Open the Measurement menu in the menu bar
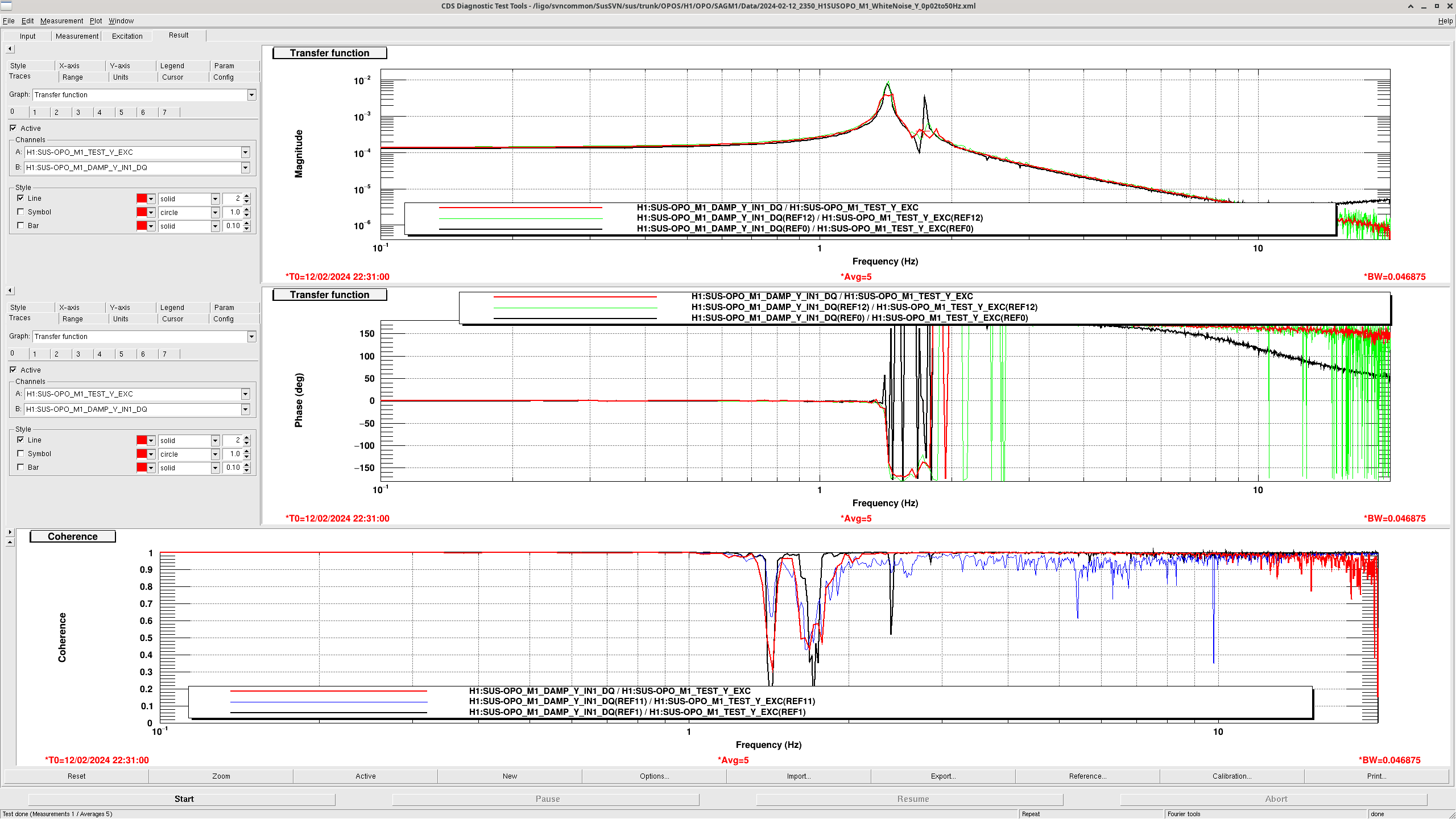Screen dimensions: 1456x819 click(61, 21)
